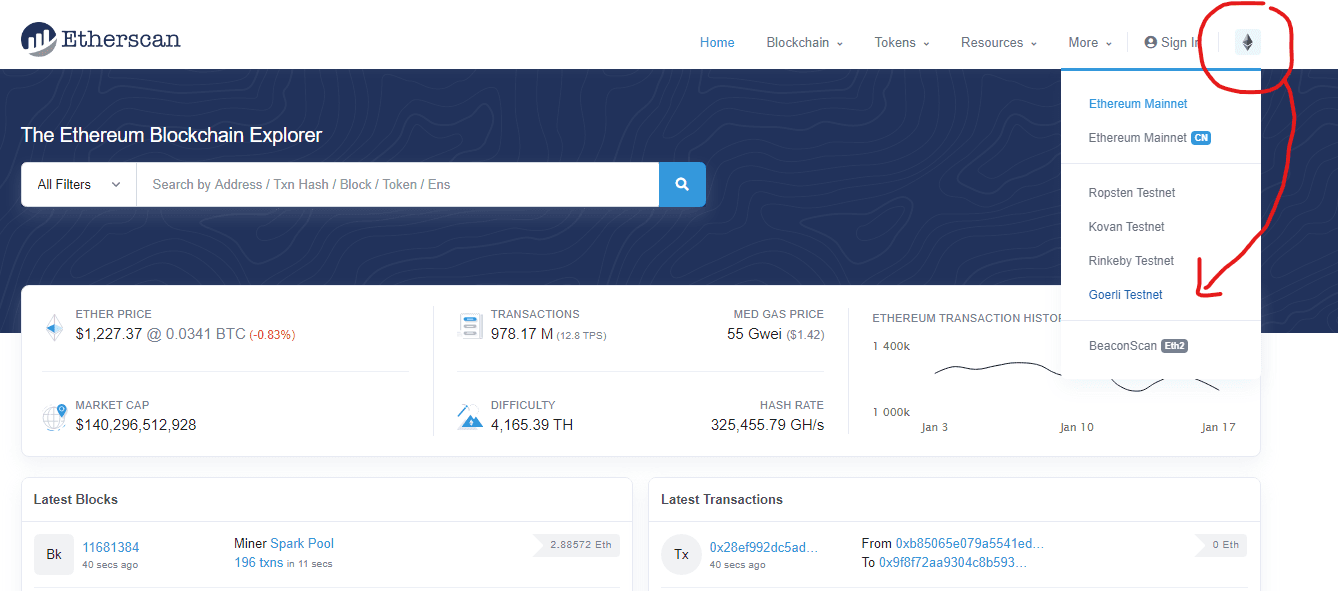Click the Ether Price diamond icon

[54, 326]
